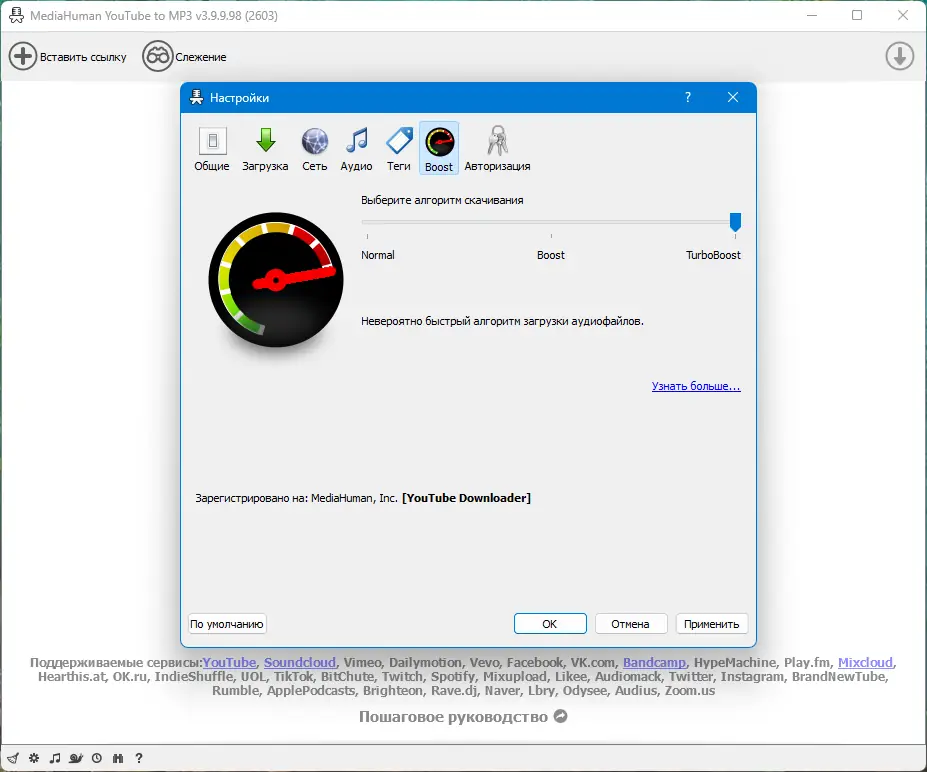
Task: Restore defaults with По умолчанию button
Action: click(227, 624)
